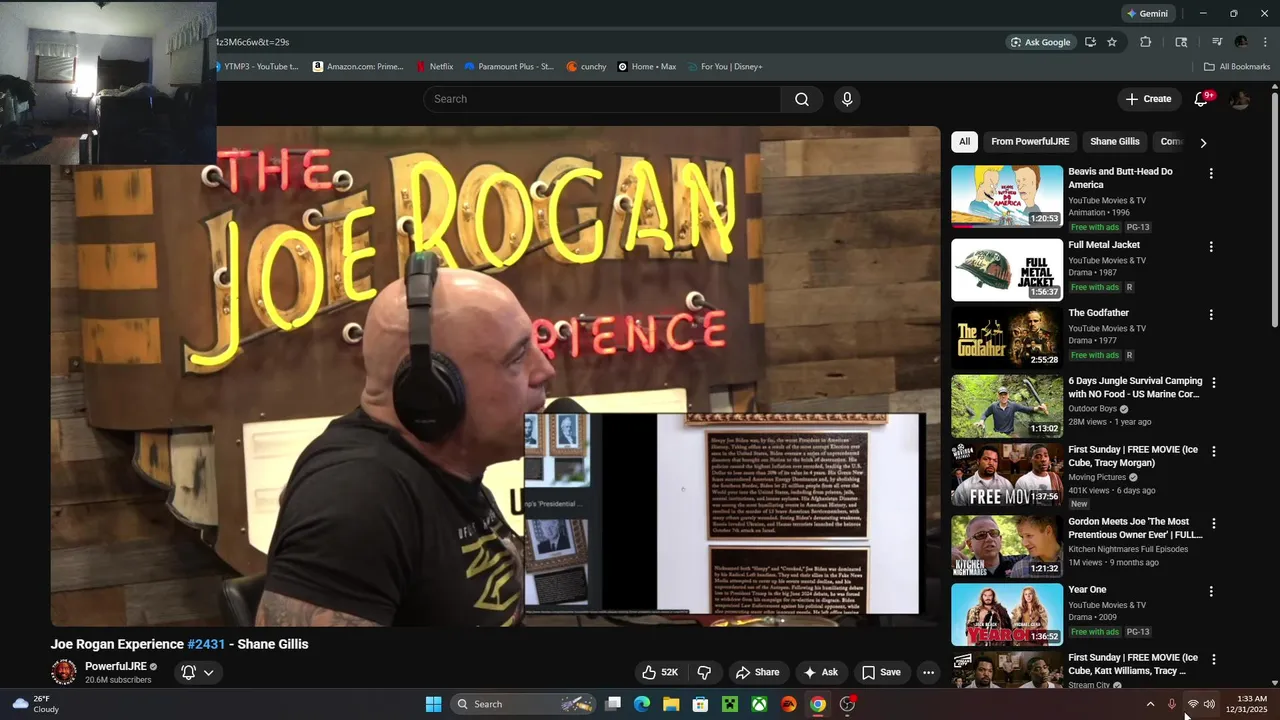Screen dimensions: 1280x720
Task: Open Chrome media controls icon
Action: click(x=1217, y=42)
